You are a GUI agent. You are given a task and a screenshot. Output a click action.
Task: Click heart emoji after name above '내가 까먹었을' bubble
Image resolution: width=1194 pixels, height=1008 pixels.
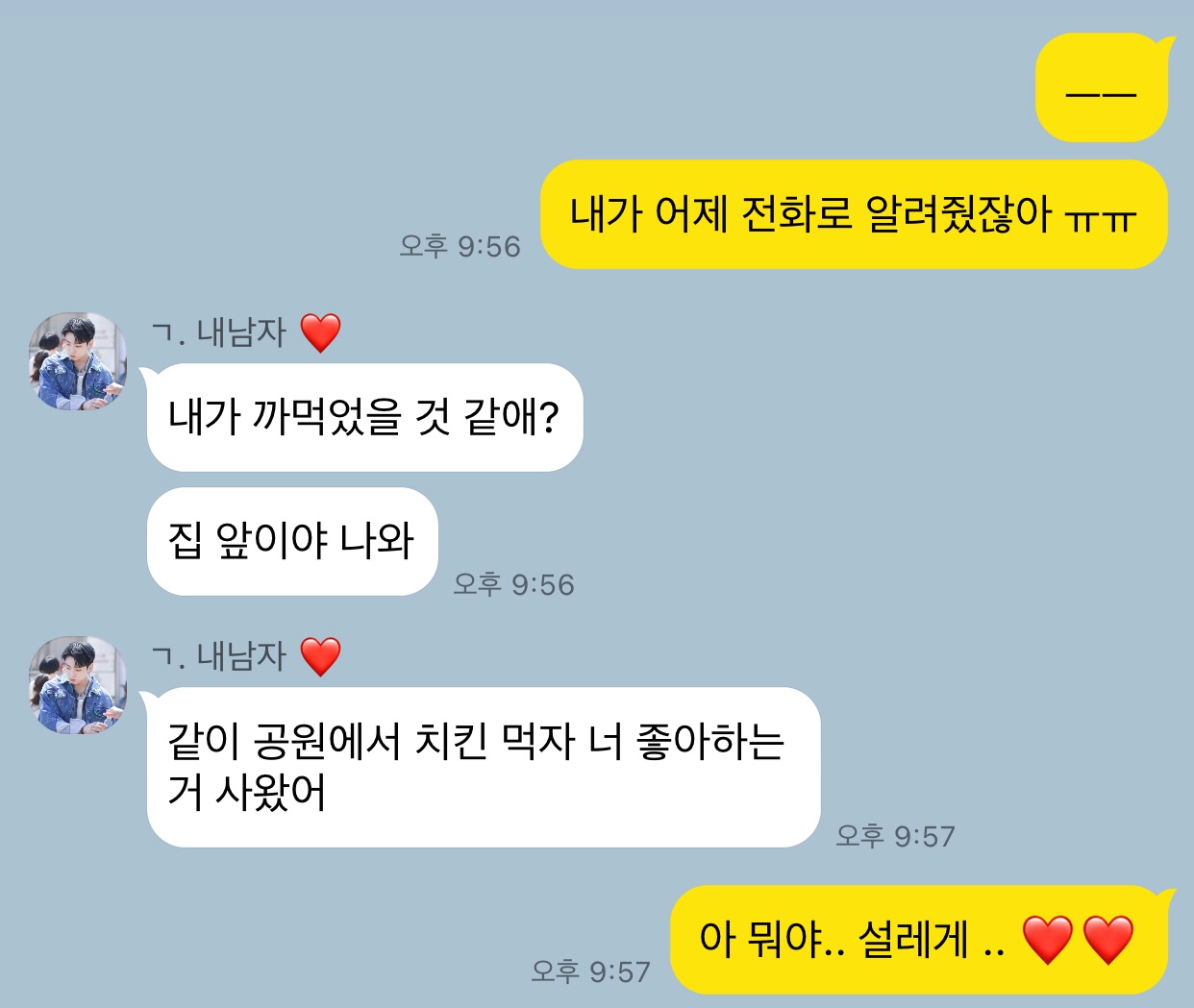click(320, 333)
